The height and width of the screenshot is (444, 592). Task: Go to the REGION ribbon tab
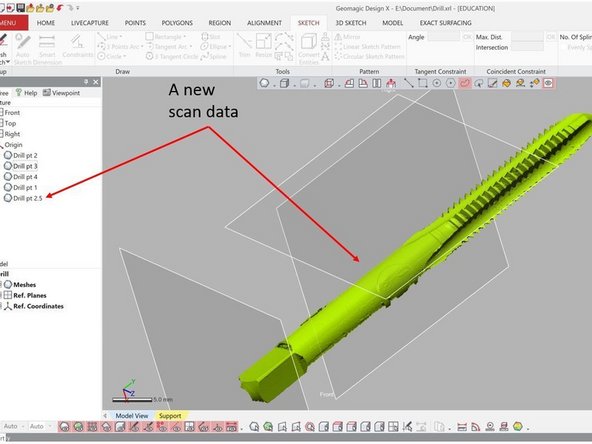tap(219, 23)
